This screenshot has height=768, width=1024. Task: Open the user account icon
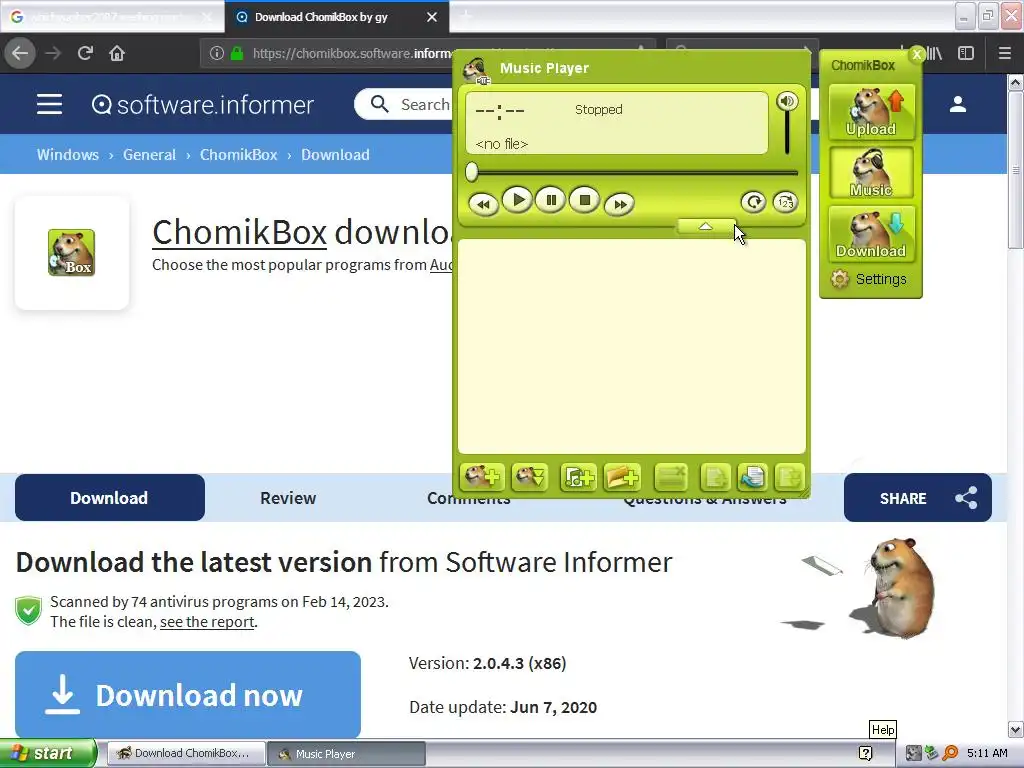click(958, 104)
